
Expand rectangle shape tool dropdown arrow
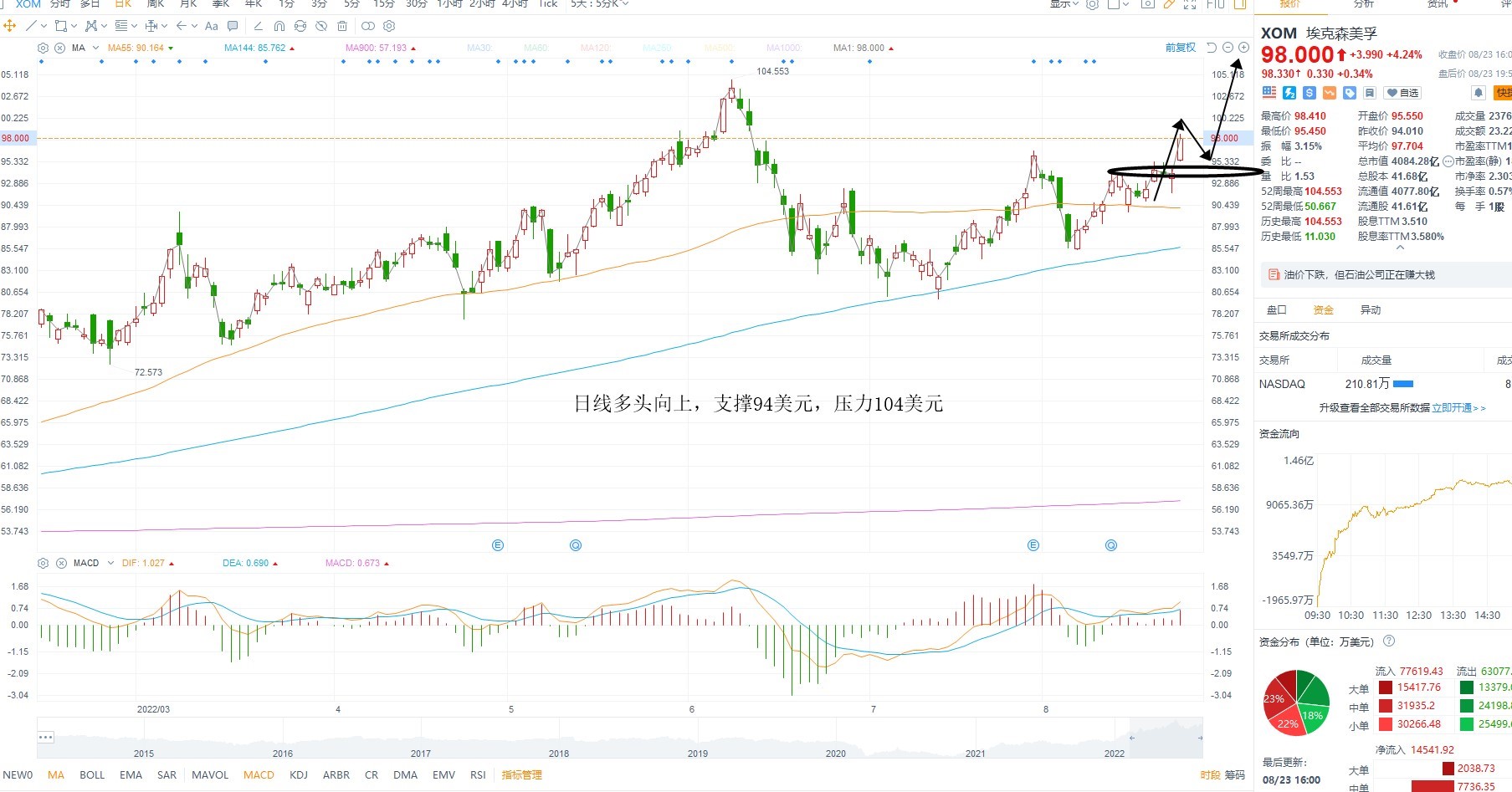pyautogui.click(x=74, y=26)
